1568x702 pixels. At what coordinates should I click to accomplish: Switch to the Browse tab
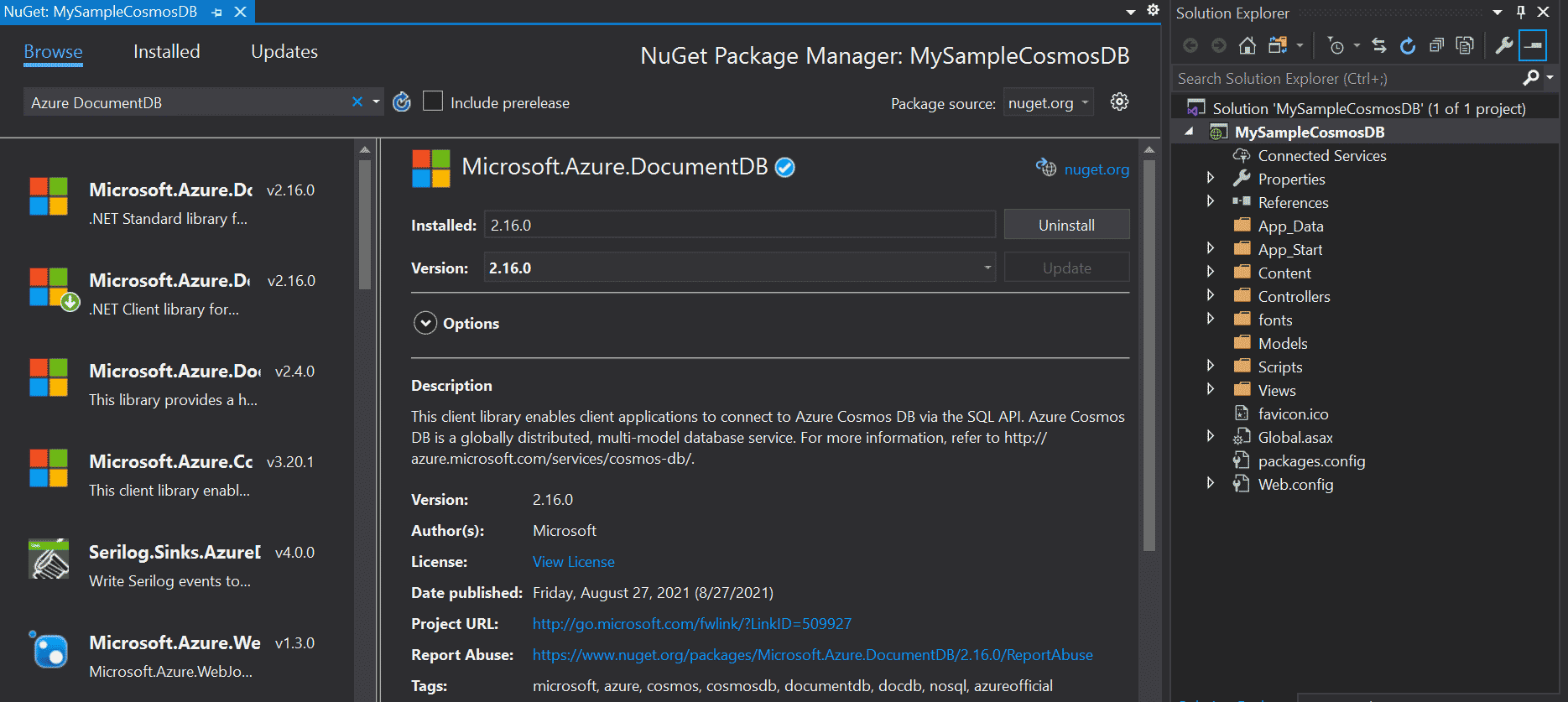tap(53, 52)
